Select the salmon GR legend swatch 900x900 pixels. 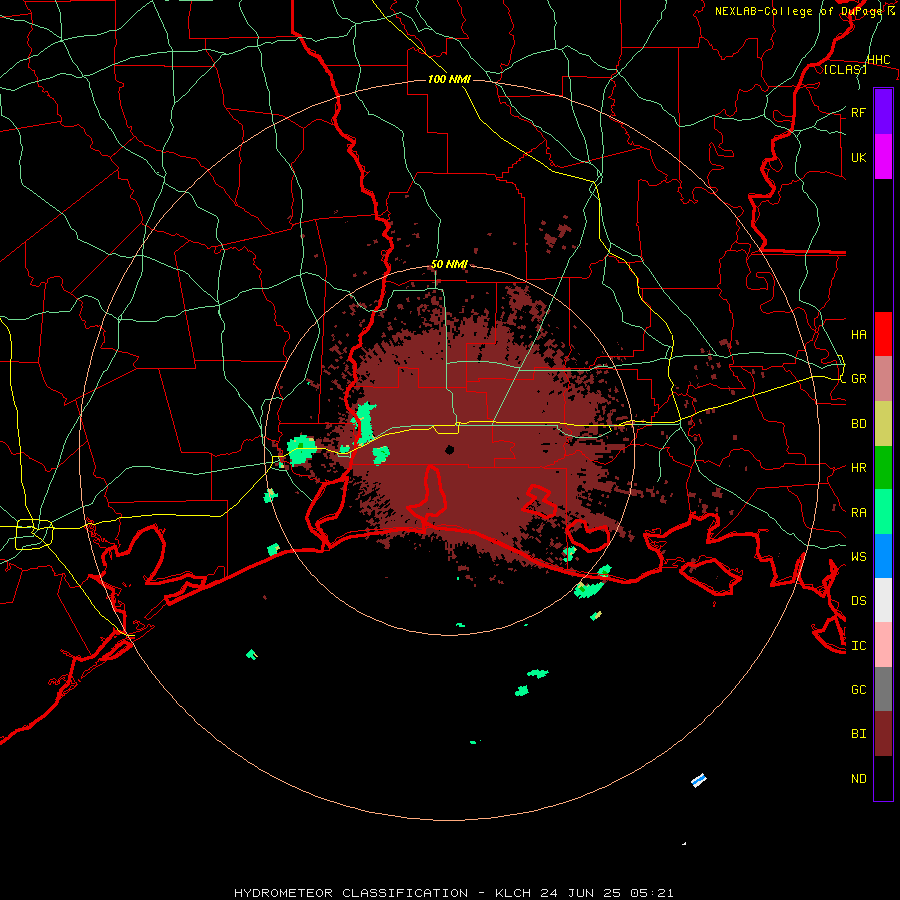click(x=883, y=379)
